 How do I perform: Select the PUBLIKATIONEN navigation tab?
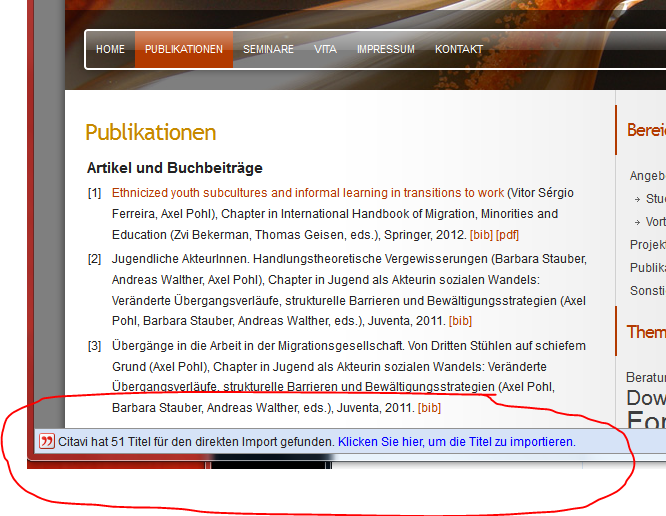184,49
